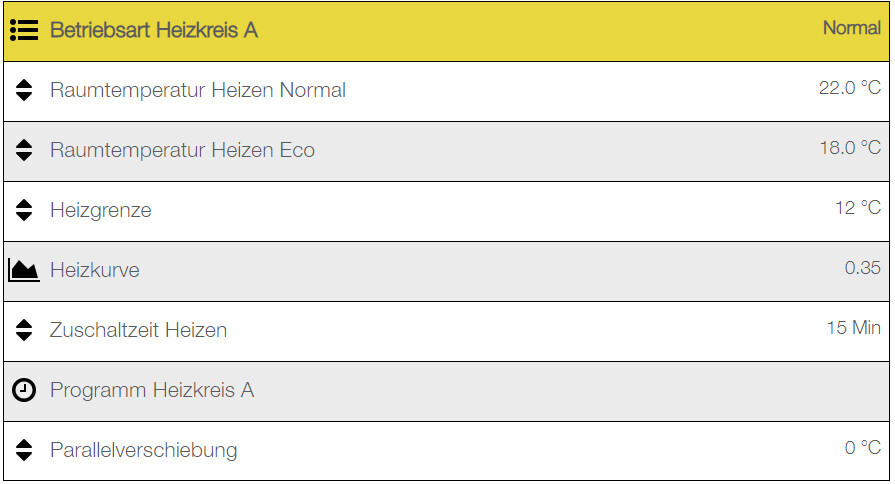Click the Parallelverschiebung label
Image resolution: width=895 pixels, height=484 pixels.
(x=144, y=450)
